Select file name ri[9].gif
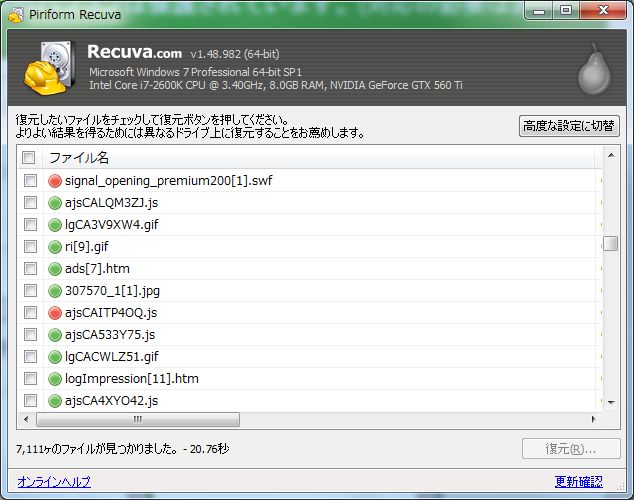This screenshot has width=634, height=500. (87, 247)
